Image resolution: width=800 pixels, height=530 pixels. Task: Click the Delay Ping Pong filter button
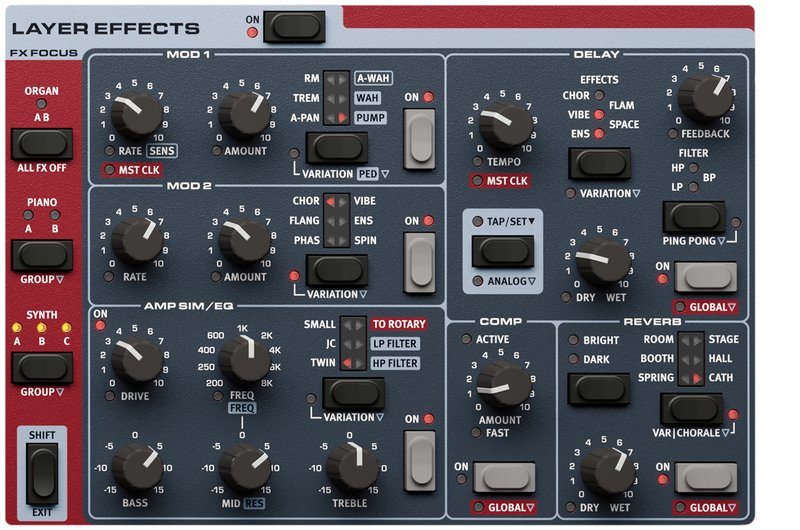(x=694, y=217)
